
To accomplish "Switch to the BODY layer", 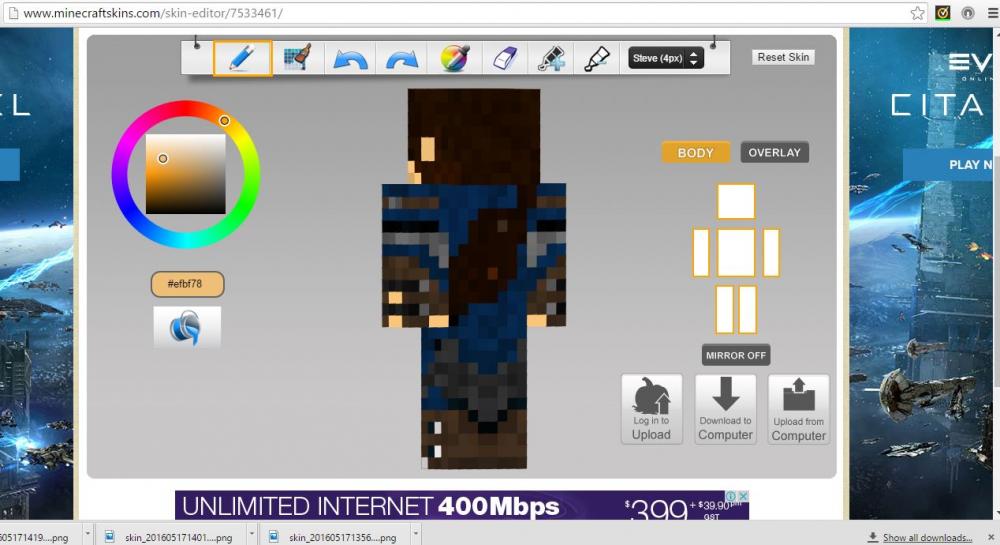I will tap(695, 153).
